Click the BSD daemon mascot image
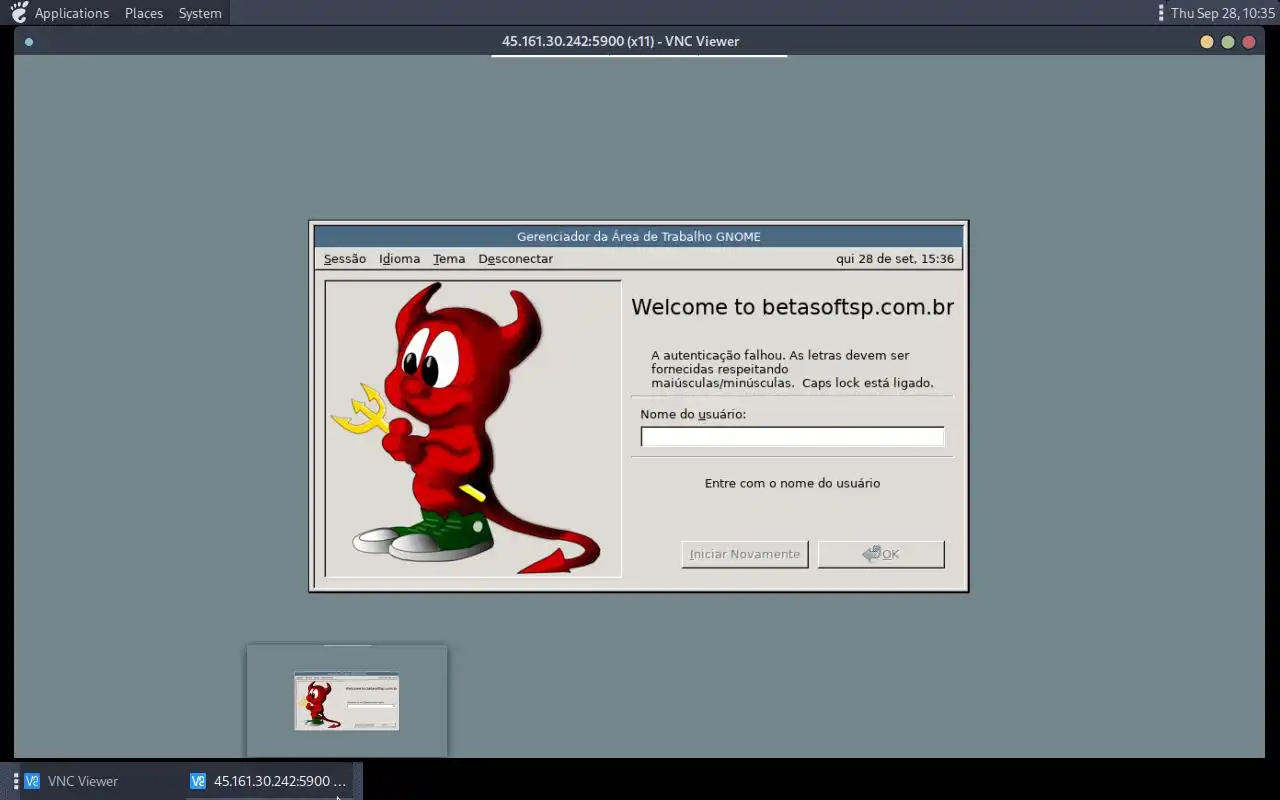1280x800 pixels. [473, 429]
